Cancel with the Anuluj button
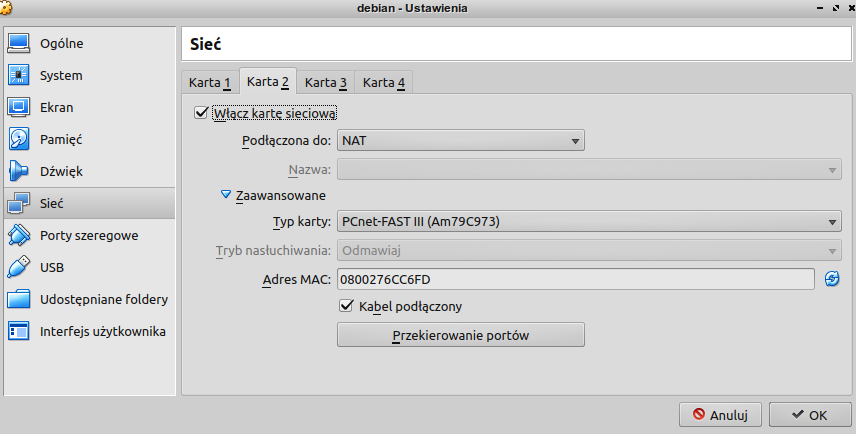Viewport: 856px width, 434px height. point(721,415)
